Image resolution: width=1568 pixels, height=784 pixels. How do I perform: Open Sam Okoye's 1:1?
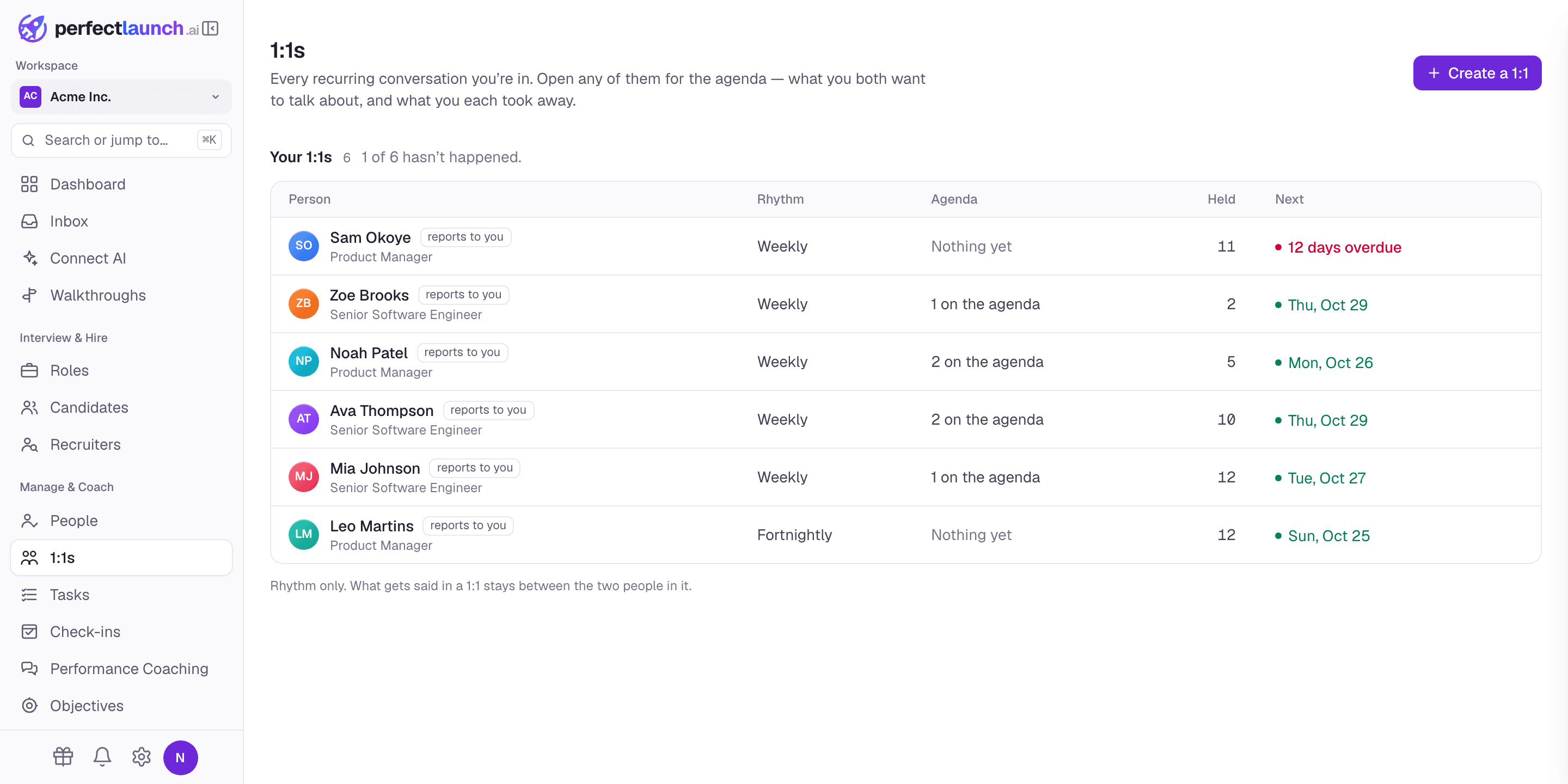[905, 246]
